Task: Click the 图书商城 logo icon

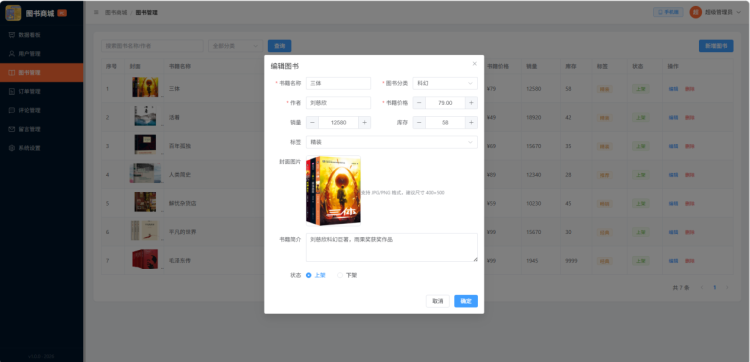Action: (x=13, y=13)
